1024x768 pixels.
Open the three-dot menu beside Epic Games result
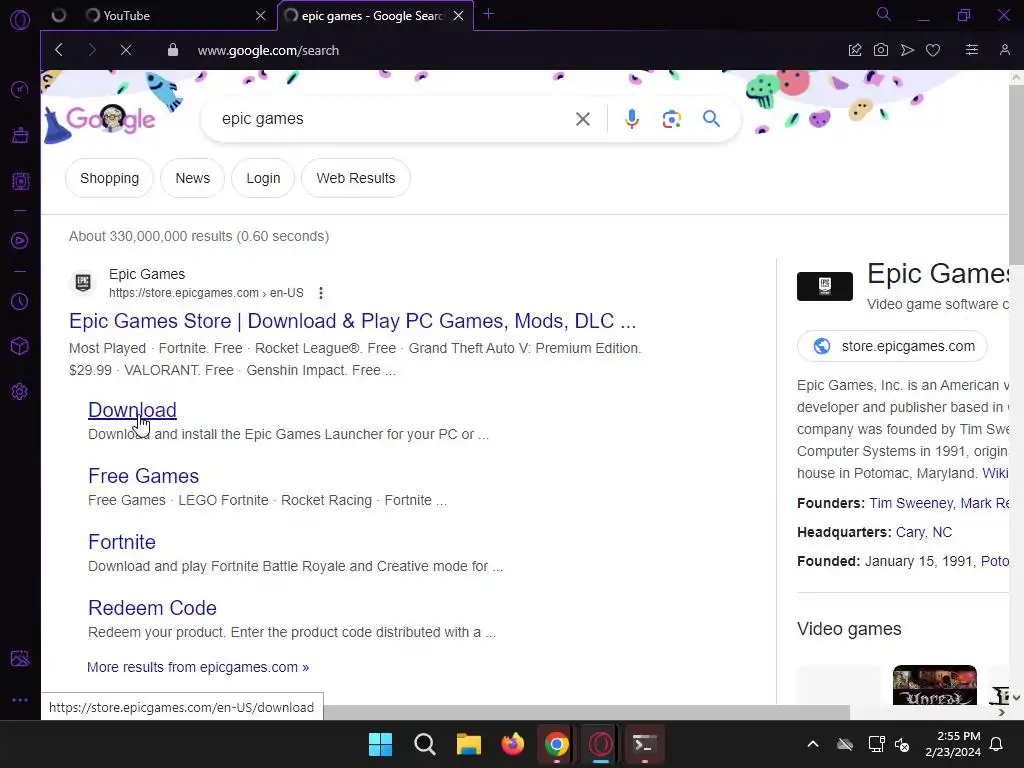pos(321,293)
